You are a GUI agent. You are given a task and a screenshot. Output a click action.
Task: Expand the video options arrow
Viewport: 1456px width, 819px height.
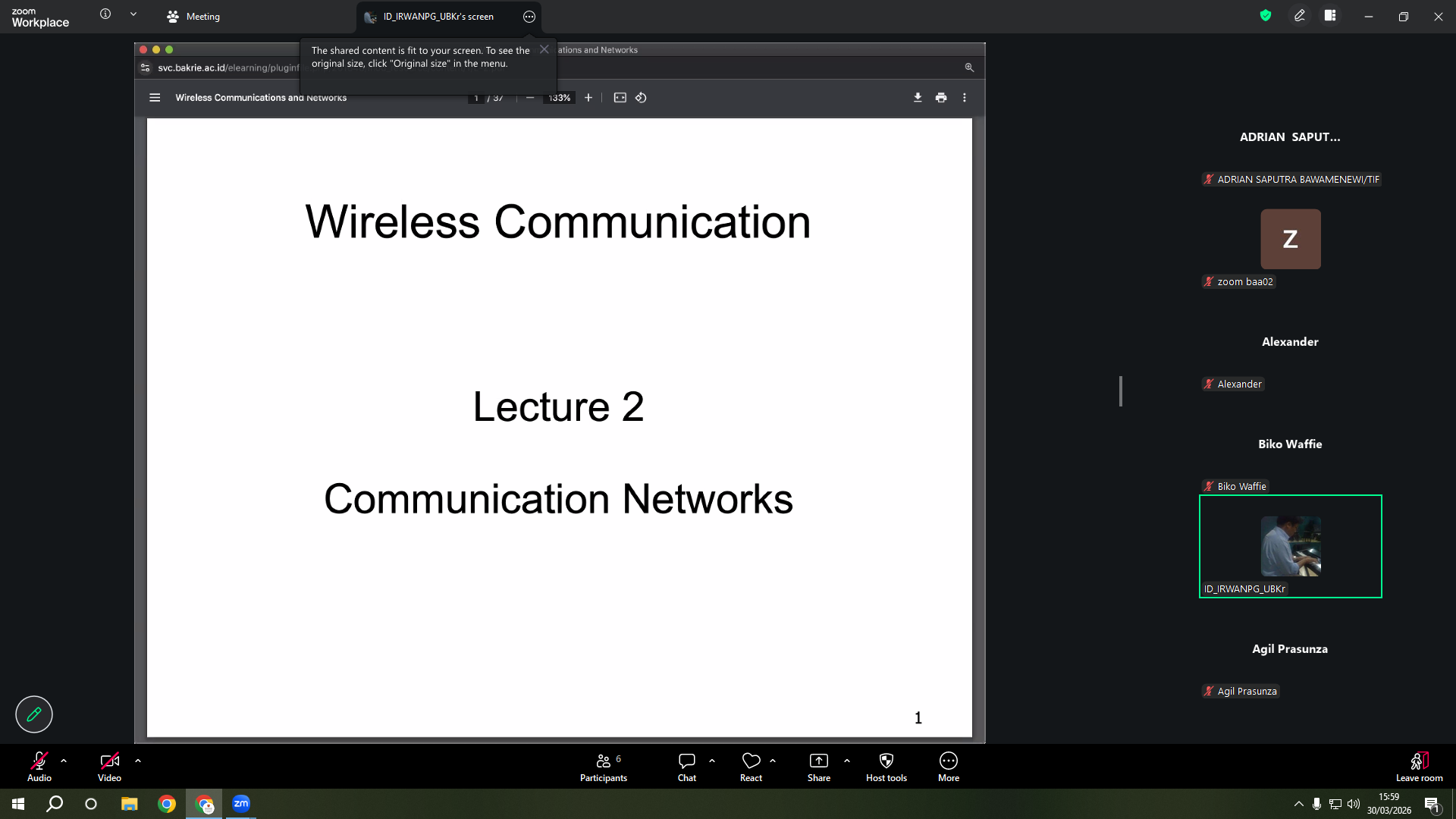(x=138, y=761)
